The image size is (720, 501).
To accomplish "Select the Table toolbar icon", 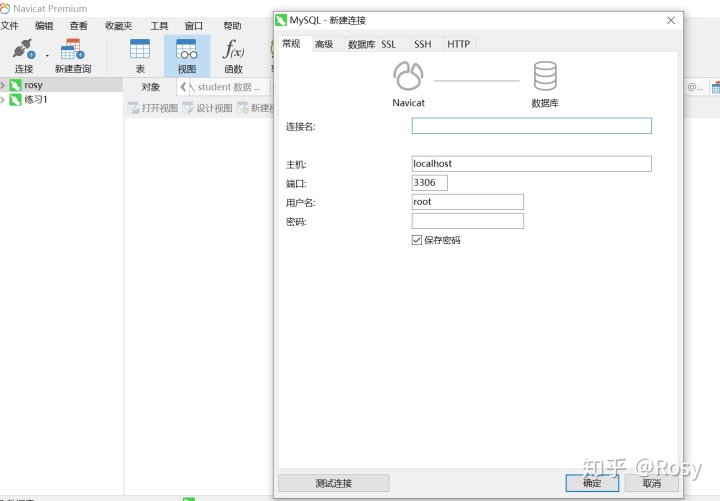I will [140, 49].
